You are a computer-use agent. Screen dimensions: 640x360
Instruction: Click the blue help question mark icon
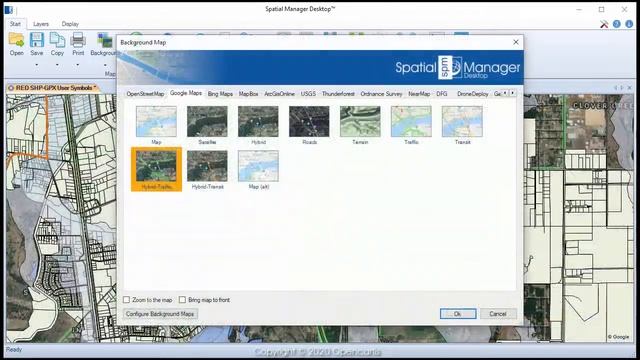[x=617, y=24]
